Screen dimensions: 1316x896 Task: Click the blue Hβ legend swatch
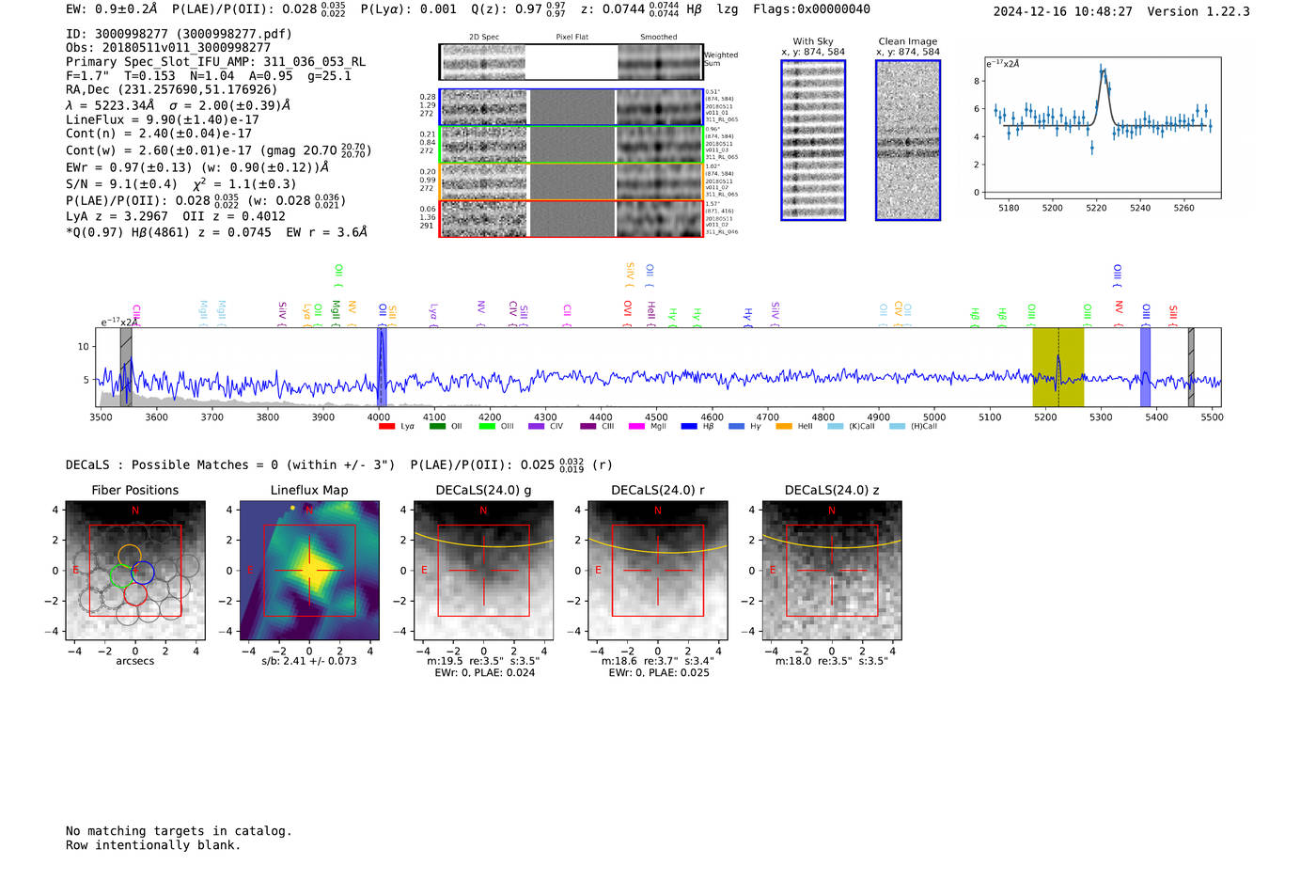(689, 427)
